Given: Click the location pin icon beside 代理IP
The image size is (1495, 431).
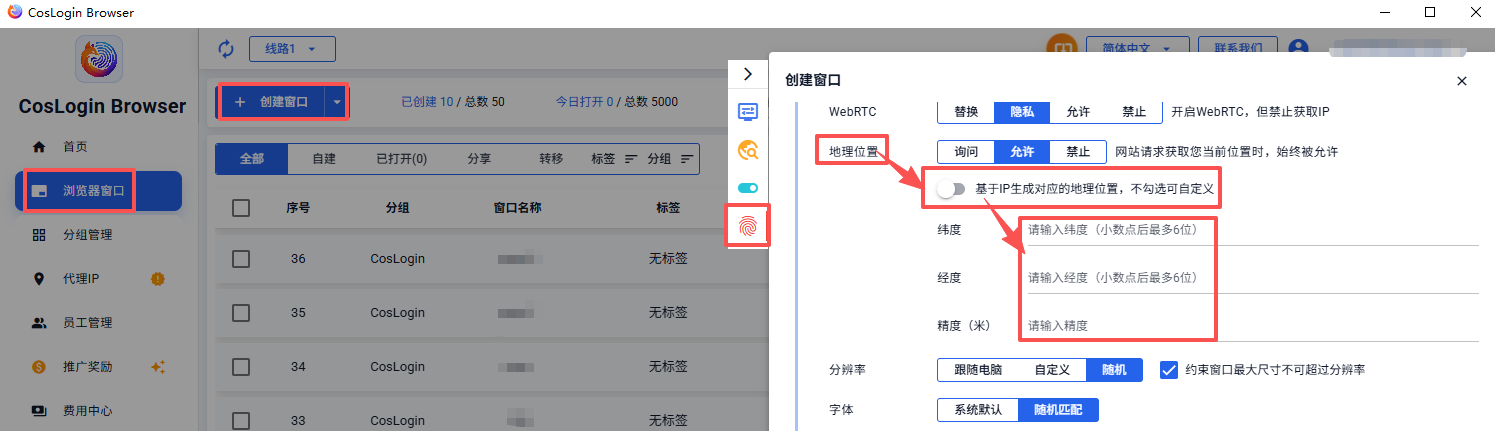Looking at the screenshot, I should point(40,279).
